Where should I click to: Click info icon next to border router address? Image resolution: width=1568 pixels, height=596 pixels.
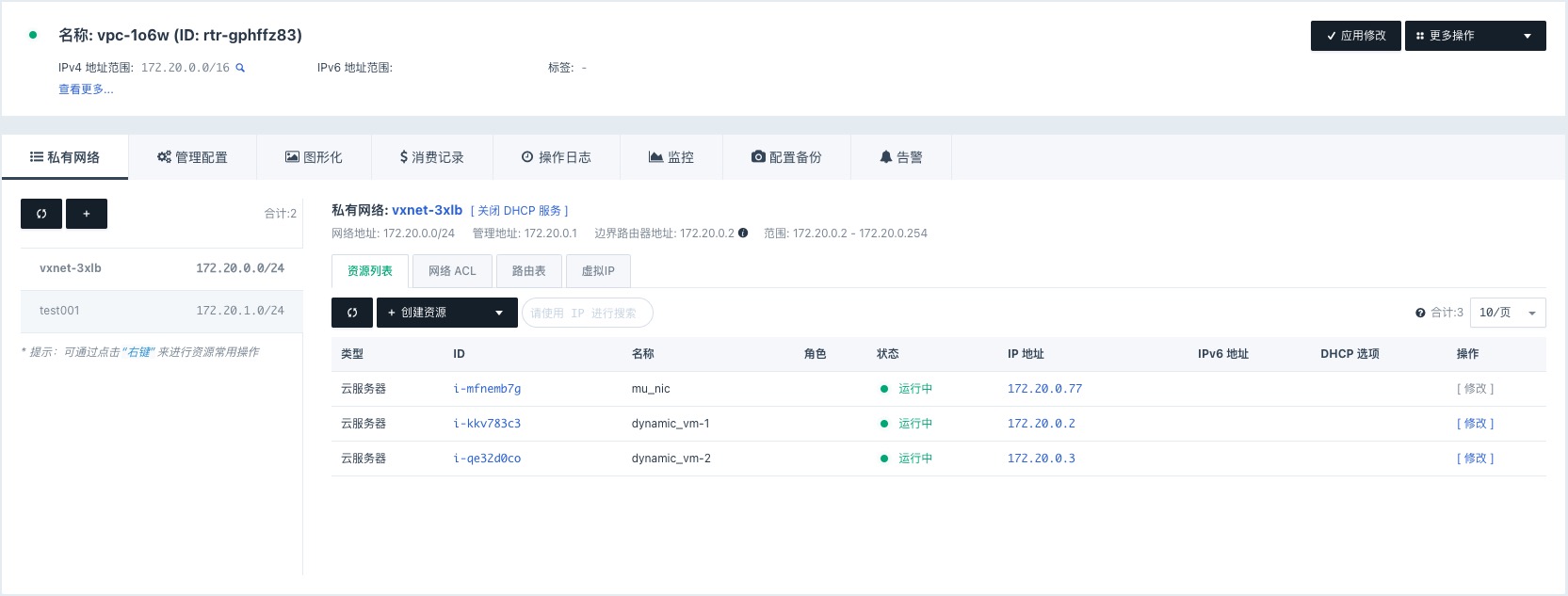tap(743, 234)
